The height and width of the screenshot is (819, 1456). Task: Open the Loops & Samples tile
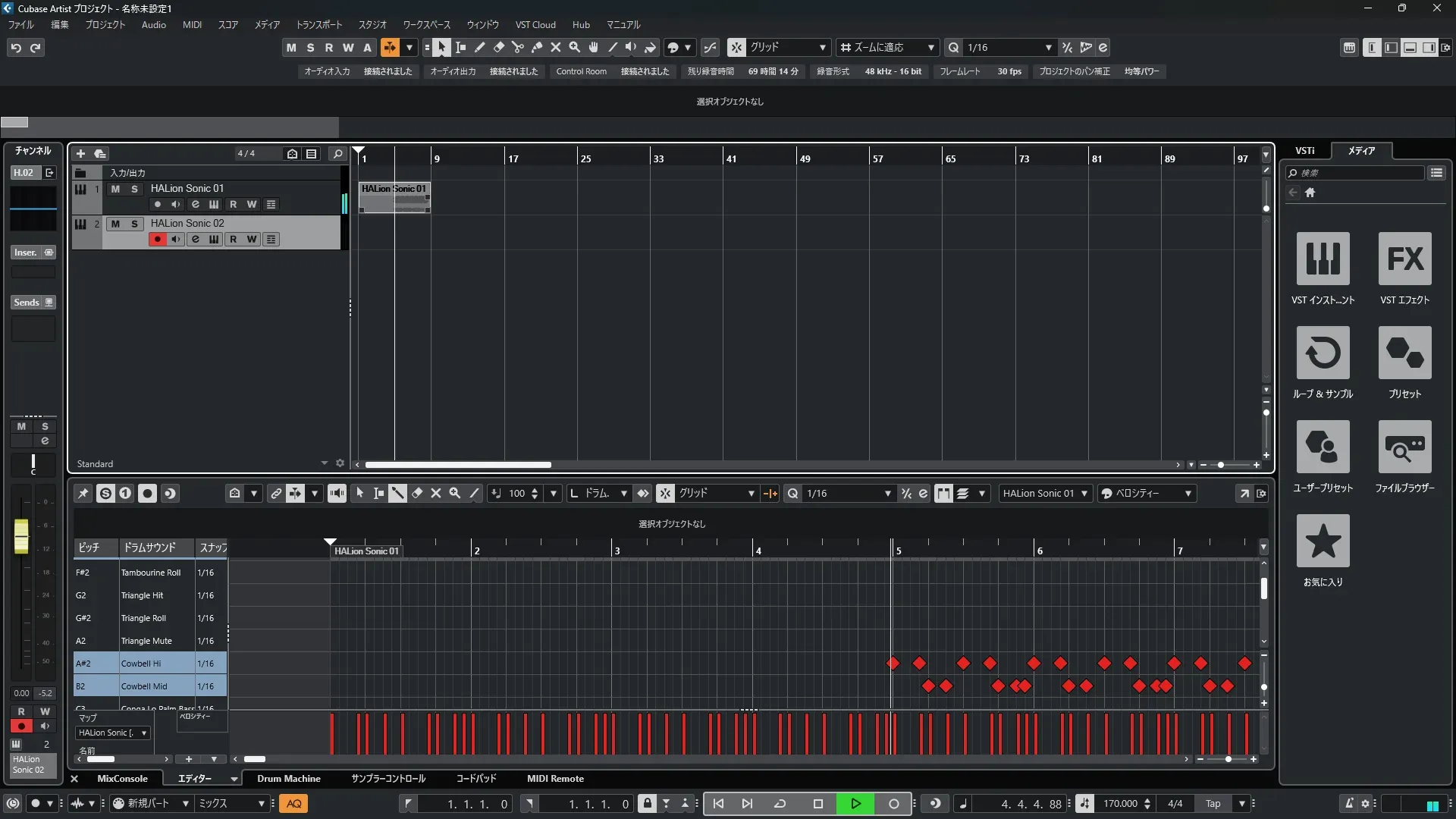1323,353
